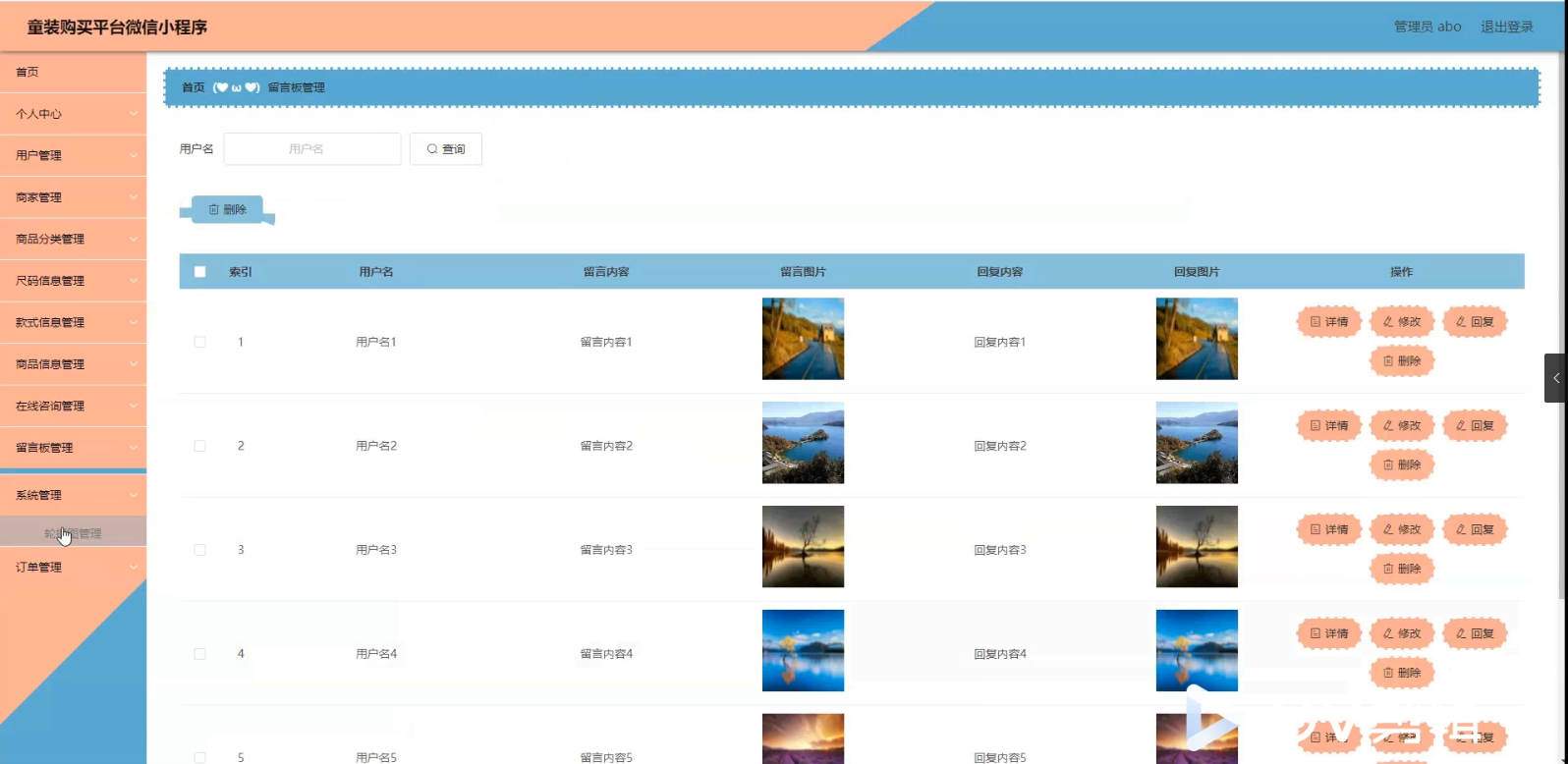
Task: Click the 留言内容3 cell text
Action: (606, 550)
